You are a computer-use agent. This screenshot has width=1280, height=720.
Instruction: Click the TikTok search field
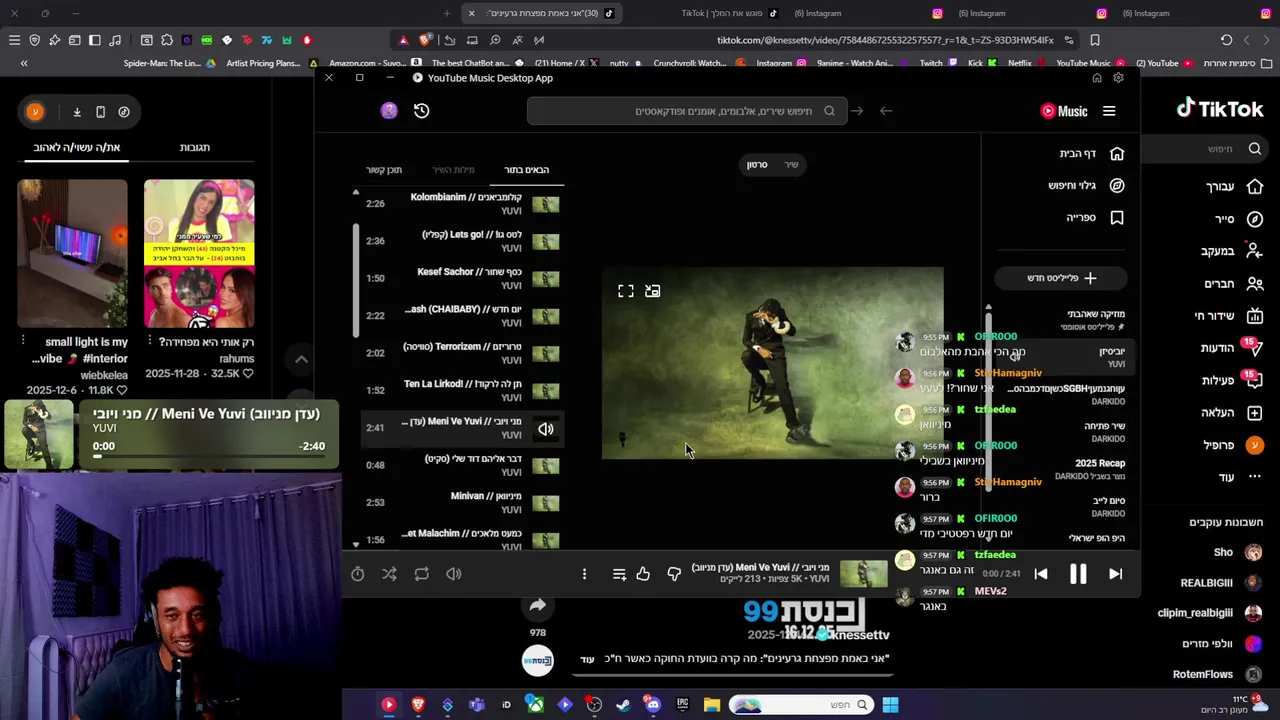(1205, 149)
